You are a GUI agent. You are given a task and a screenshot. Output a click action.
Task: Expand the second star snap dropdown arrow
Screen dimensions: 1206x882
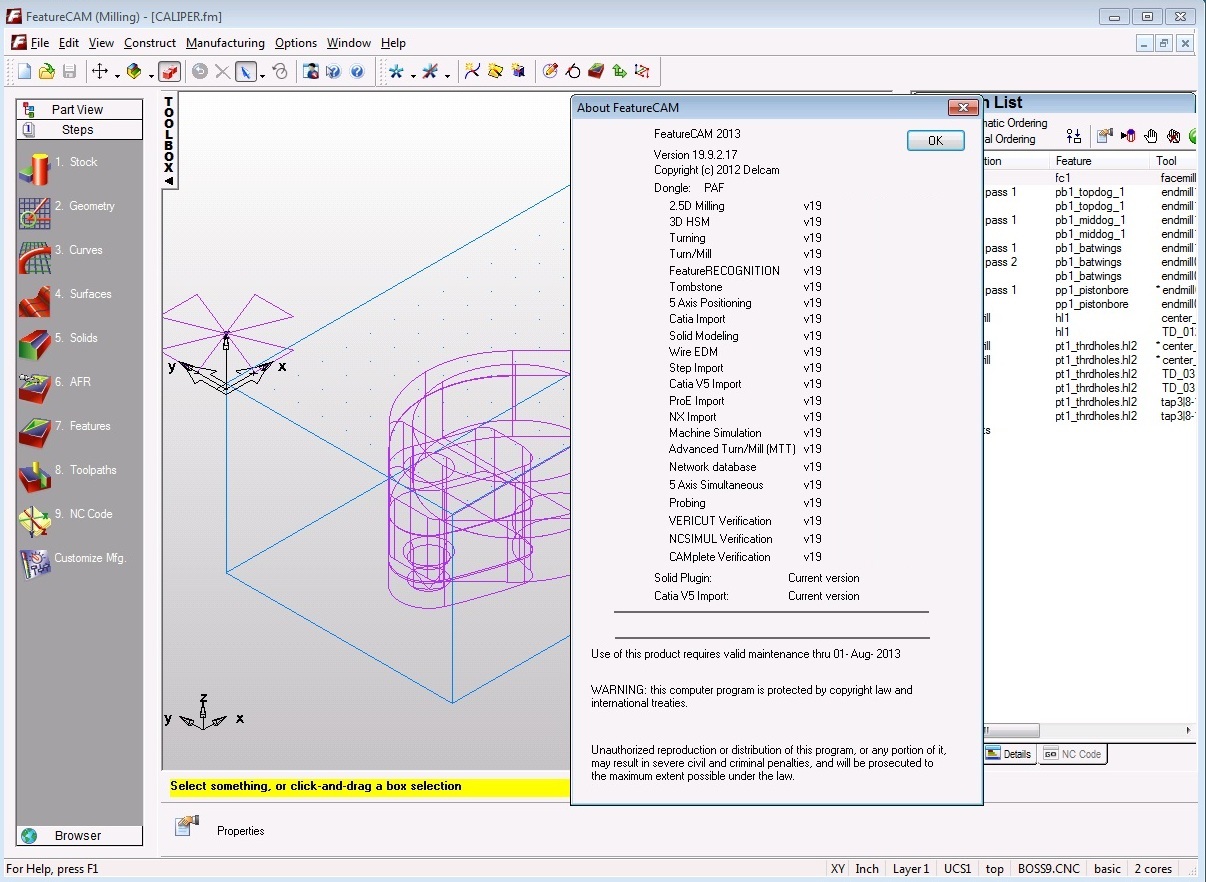click(447, 75)
